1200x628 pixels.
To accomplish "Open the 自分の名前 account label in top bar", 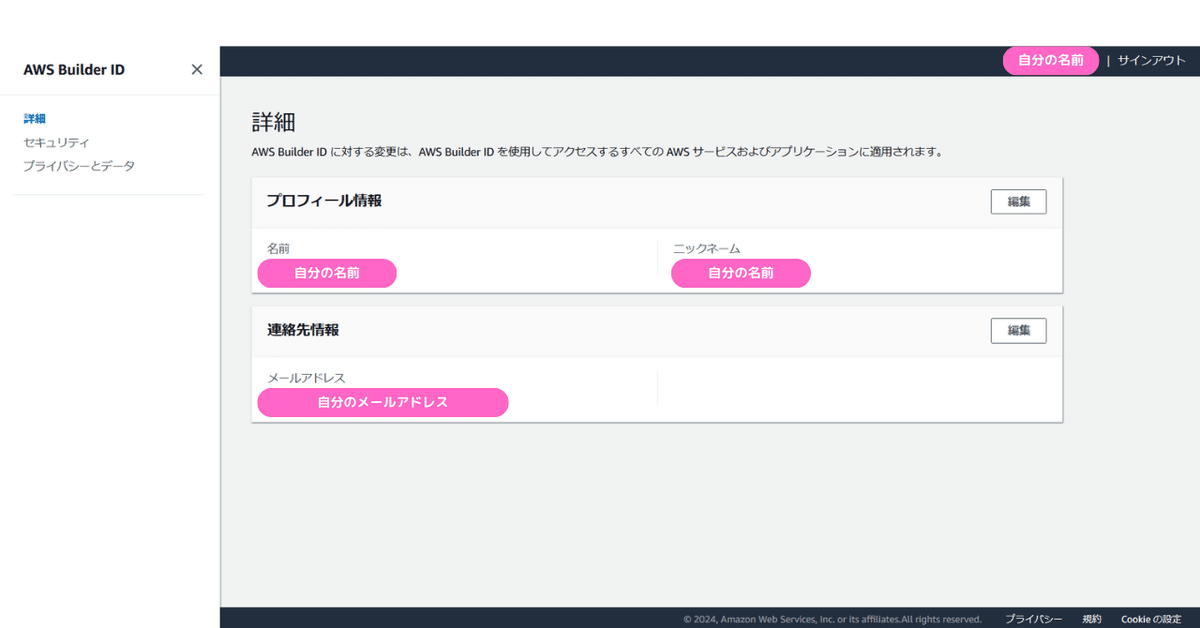I will click(1051, 61).
